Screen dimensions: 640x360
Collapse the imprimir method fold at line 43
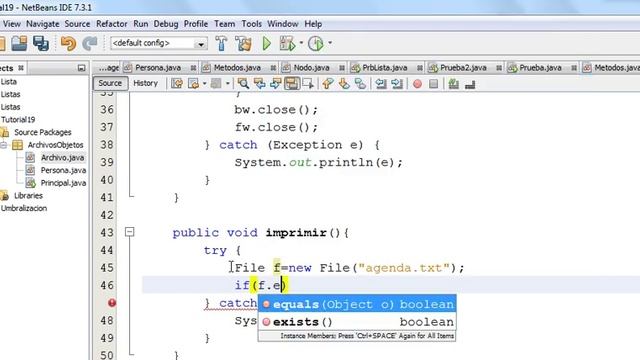coord(129,232)
